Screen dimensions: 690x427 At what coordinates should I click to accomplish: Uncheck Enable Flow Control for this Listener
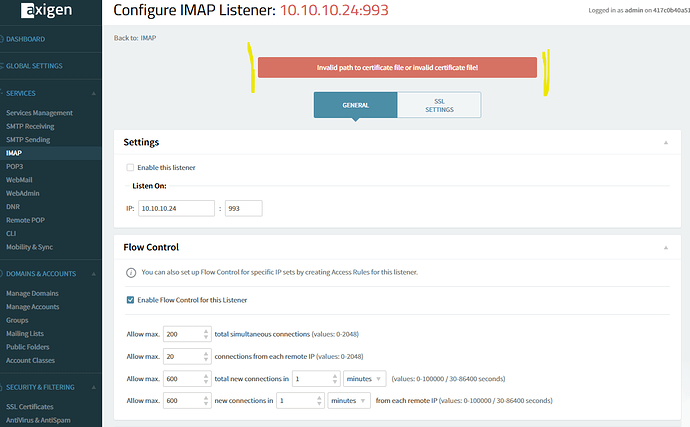point(130,299)
